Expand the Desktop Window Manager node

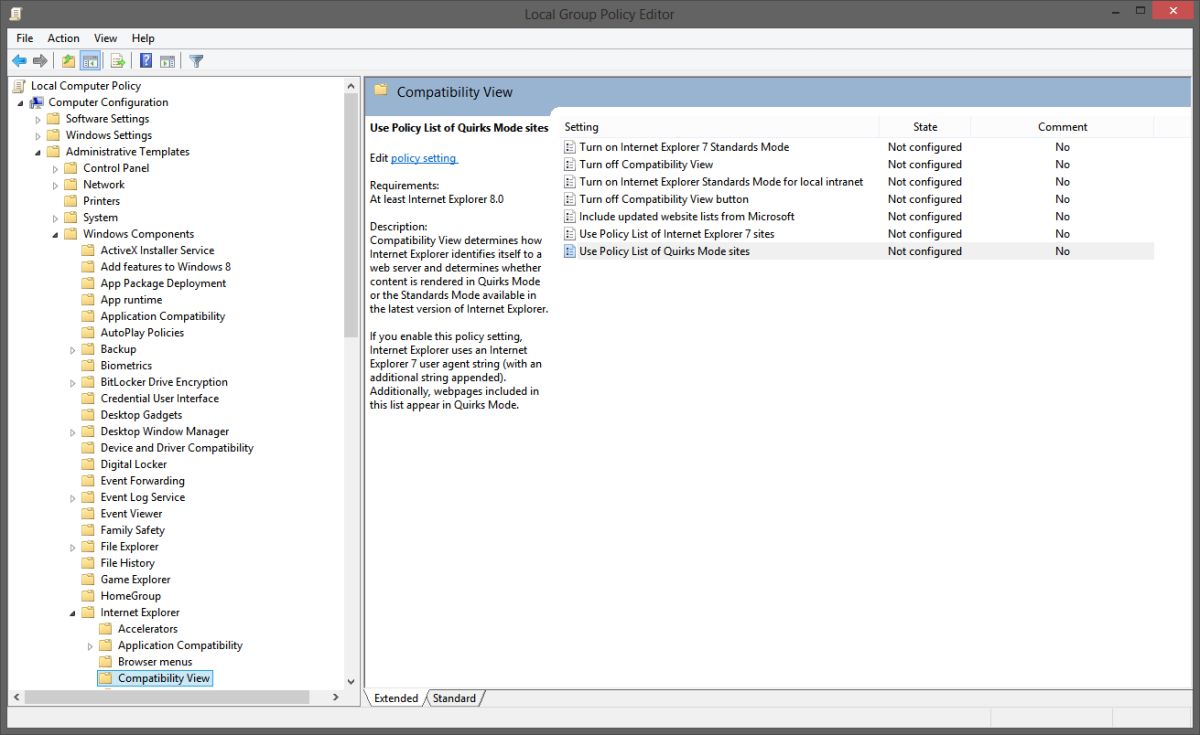pyautogui.click(x=73, y=431)
